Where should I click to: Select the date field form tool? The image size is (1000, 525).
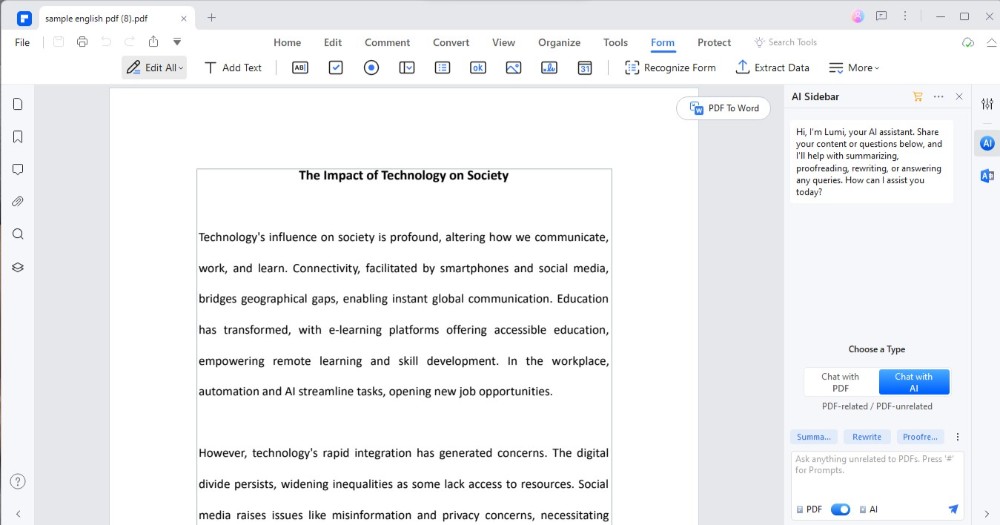585,68
